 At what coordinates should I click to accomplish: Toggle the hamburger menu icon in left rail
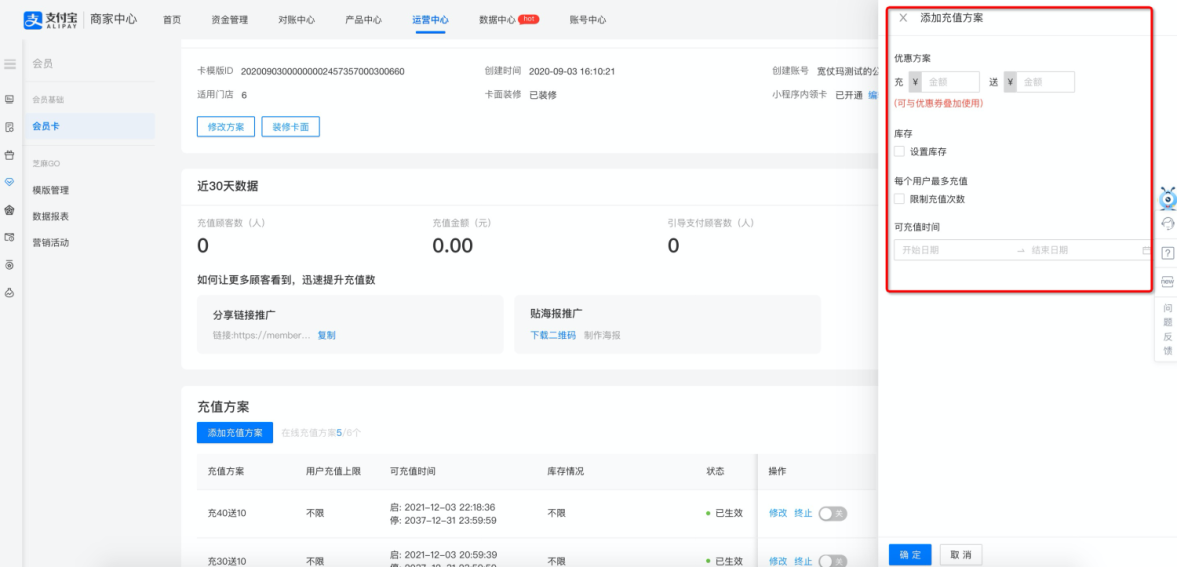pyautogui.click(x=10, y=64)
